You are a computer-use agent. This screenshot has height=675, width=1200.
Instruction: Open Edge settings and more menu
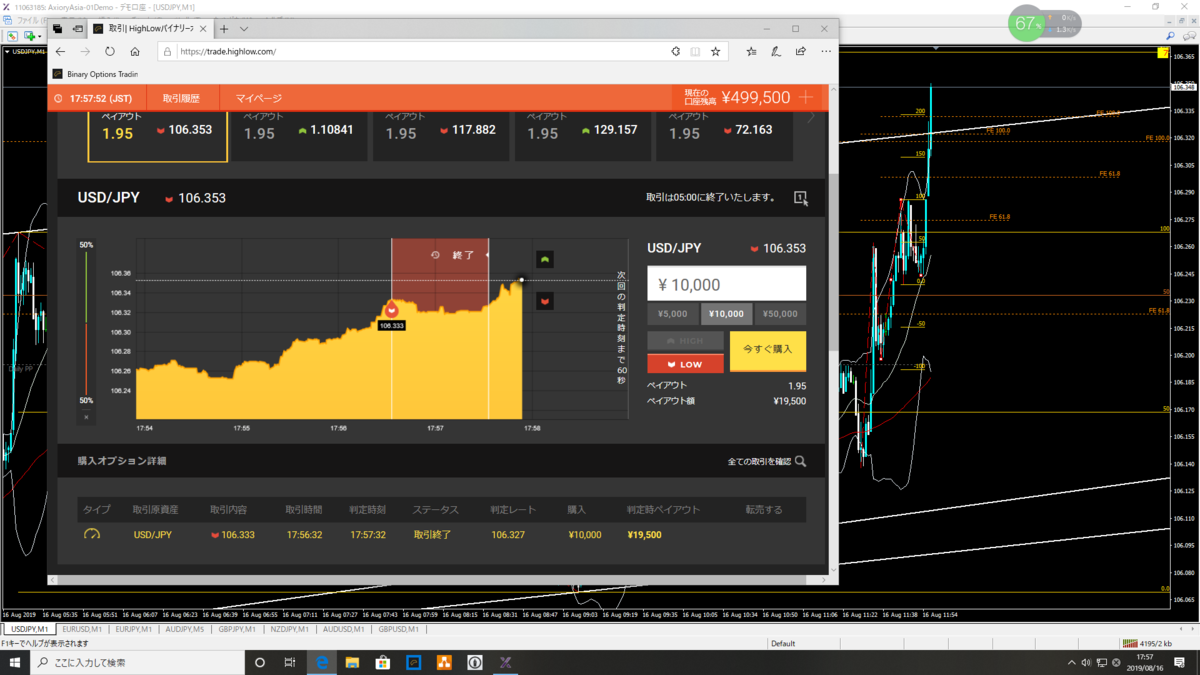click(826, 51)
